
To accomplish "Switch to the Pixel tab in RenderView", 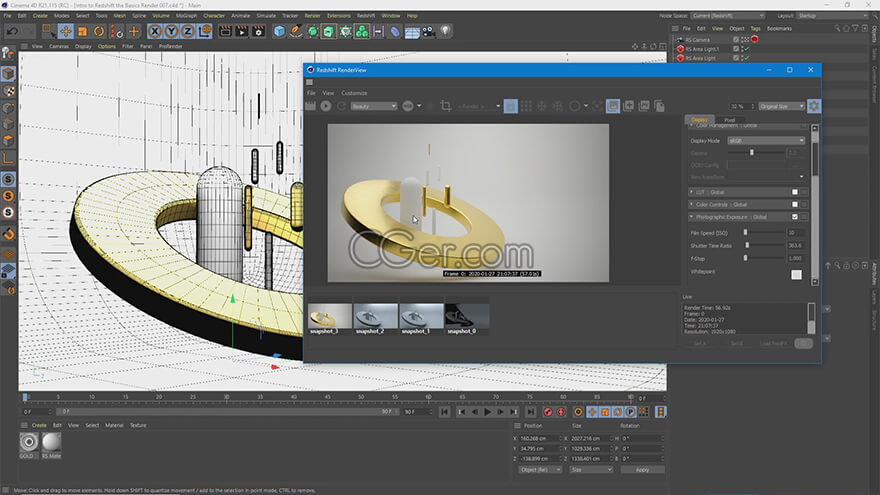I will 729,120.
